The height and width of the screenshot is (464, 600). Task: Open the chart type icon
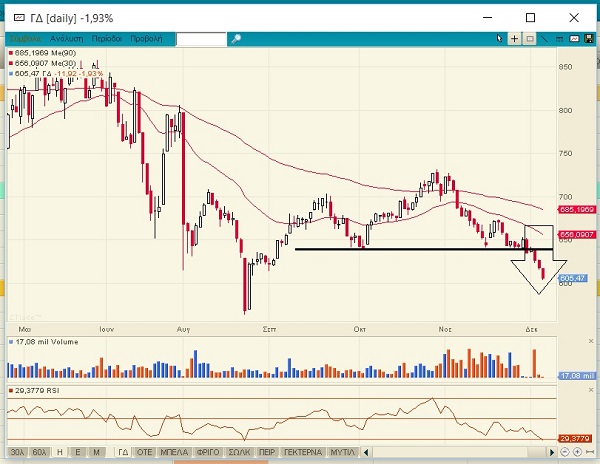click(x=574, y=39)
